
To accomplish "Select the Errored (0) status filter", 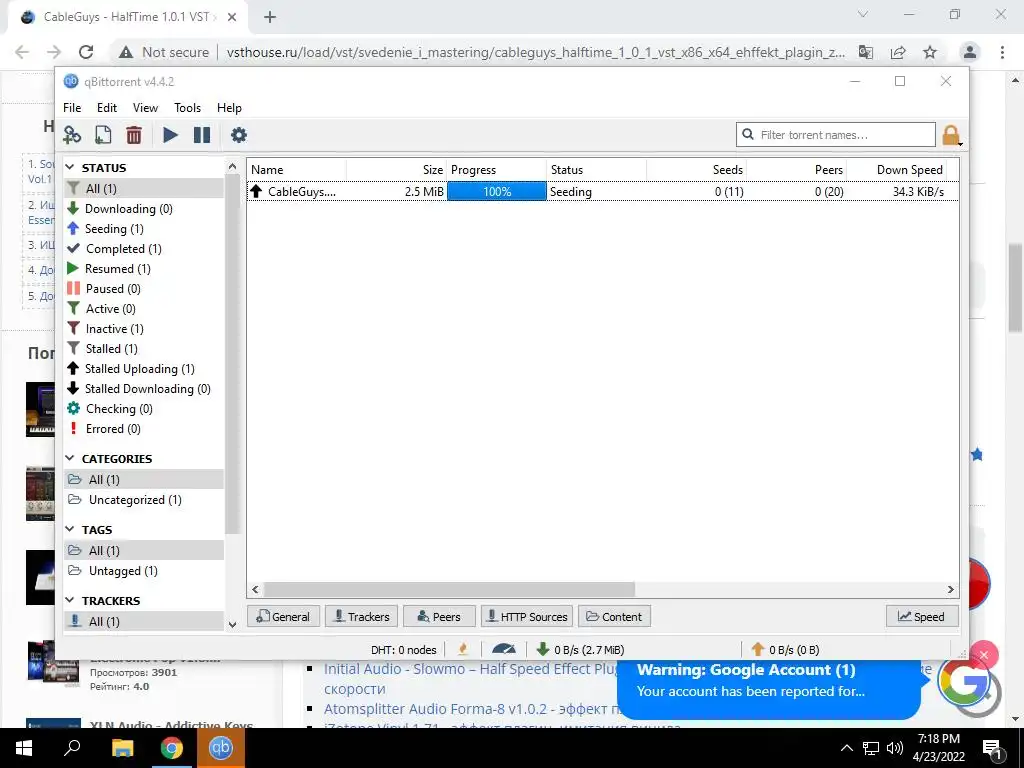I will coord(144,429).
